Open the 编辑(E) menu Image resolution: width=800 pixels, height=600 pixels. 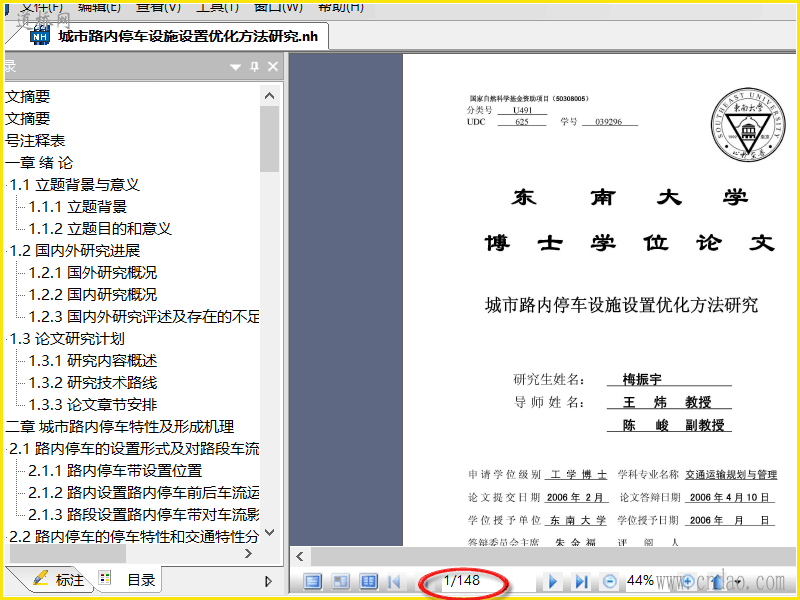click(99, 7)
